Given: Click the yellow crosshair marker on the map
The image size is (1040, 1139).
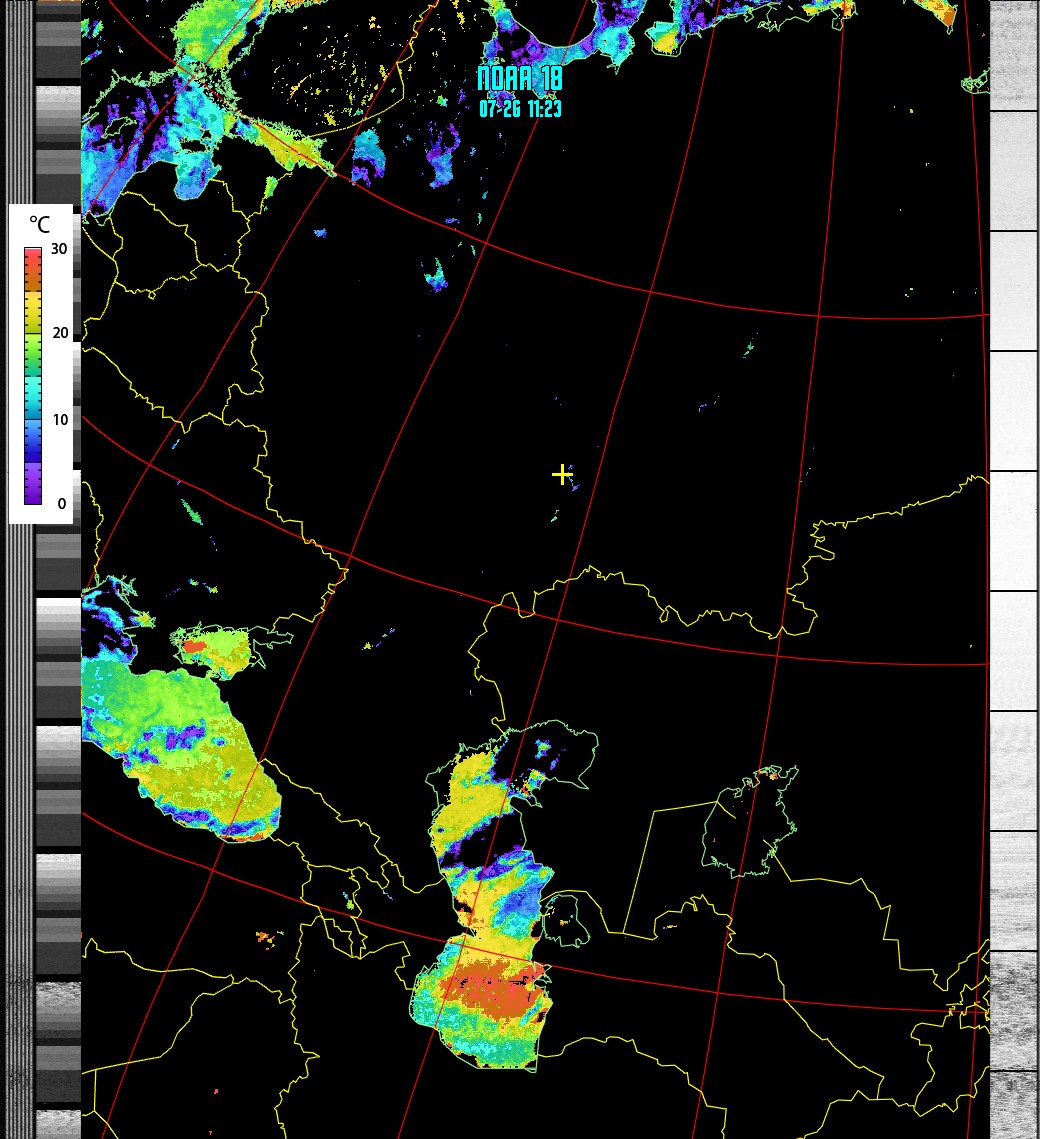Looking at the screenshot, I should pos(561,473).
